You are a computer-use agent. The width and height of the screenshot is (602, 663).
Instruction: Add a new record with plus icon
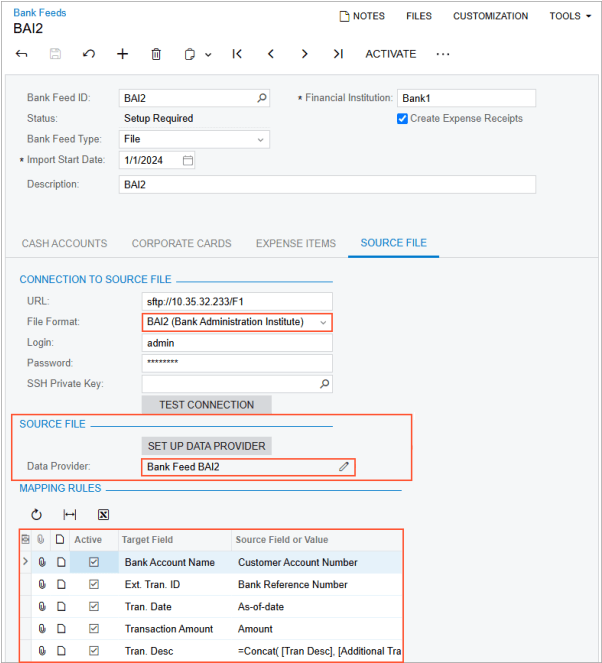(122, 54)
